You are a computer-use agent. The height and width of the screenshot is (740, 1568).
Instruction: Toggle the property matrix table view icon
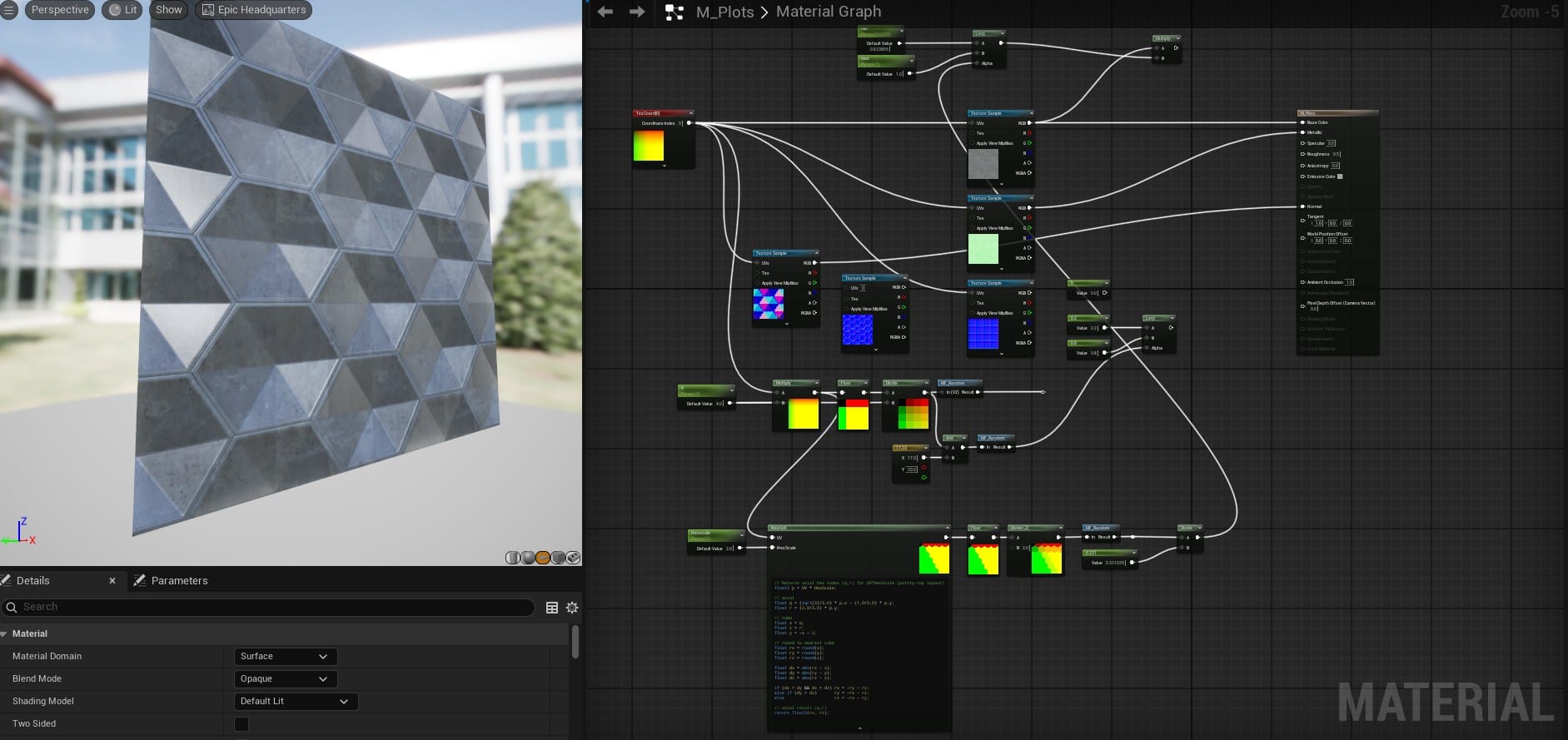click(551, 608)
